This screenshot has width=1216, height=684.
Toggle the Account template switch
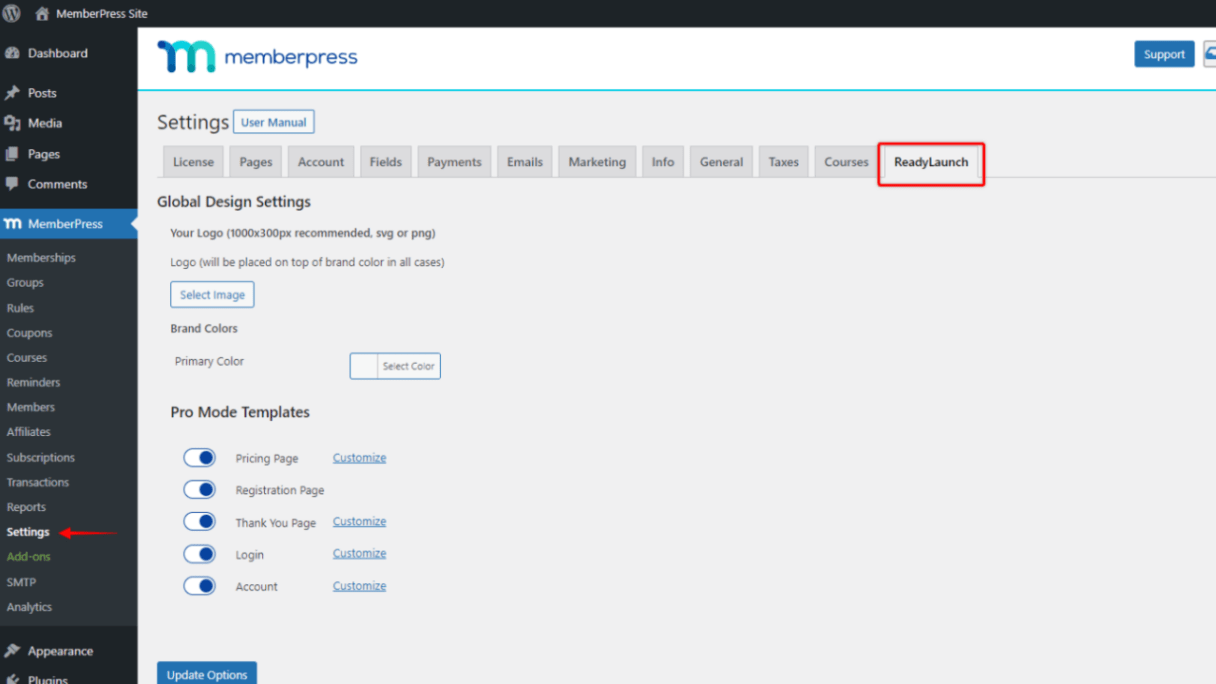[200, 586]
